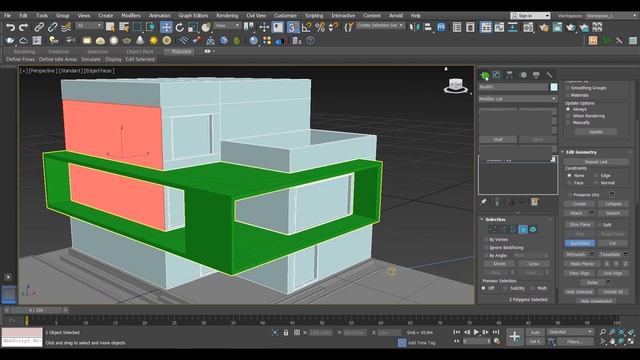Select Element sub-object level icon

(533, 229)
